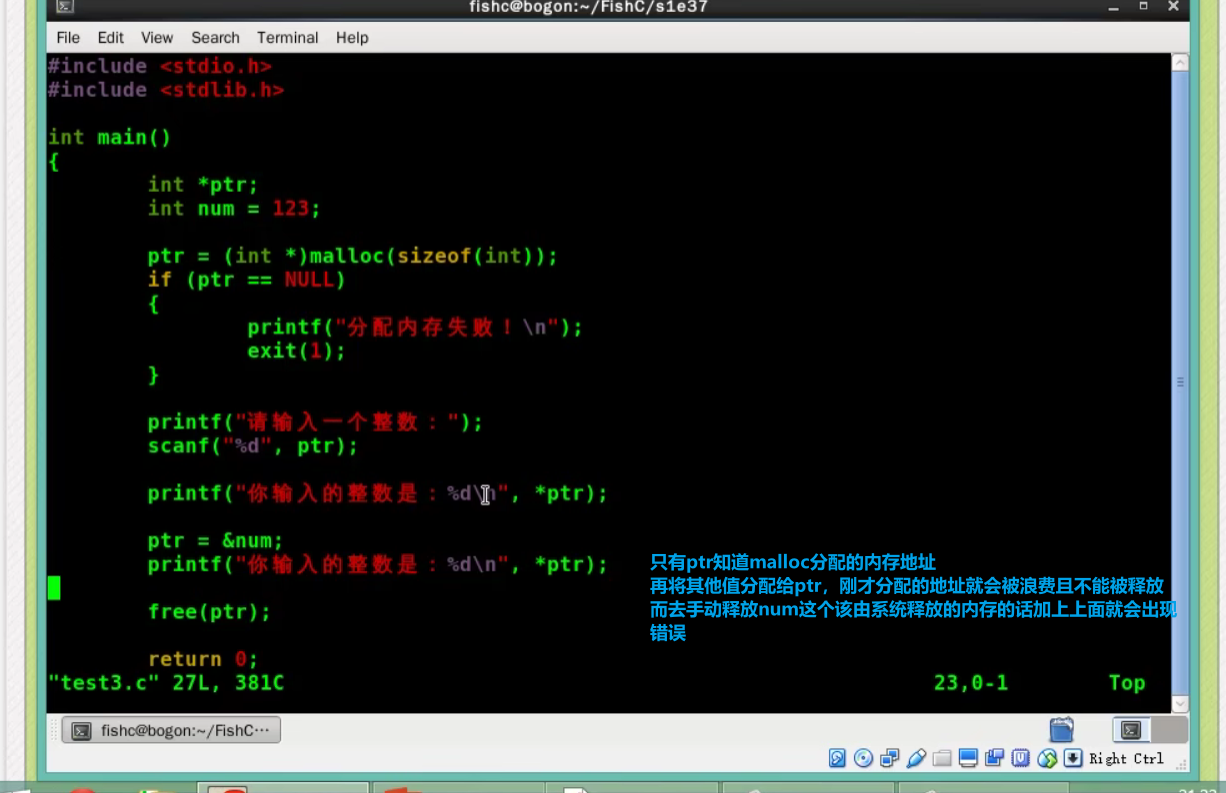Click the scrollbar up arrow of the terminal

1180,63
